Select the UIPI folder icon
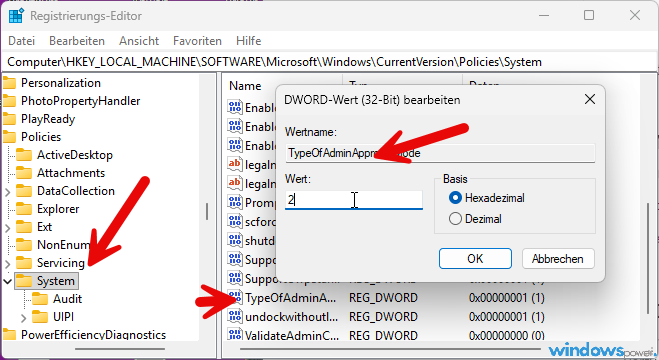This screenshot has height=360, width=659. 40,317
